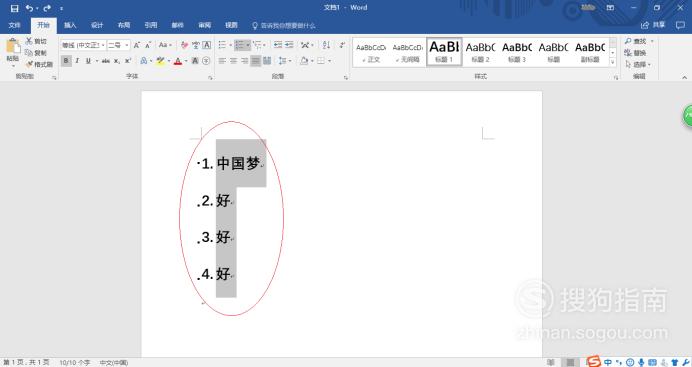Viewport: 692px width, 367px height.
Task: Open the change case Aa dropdown
Action: pos(164,45)
